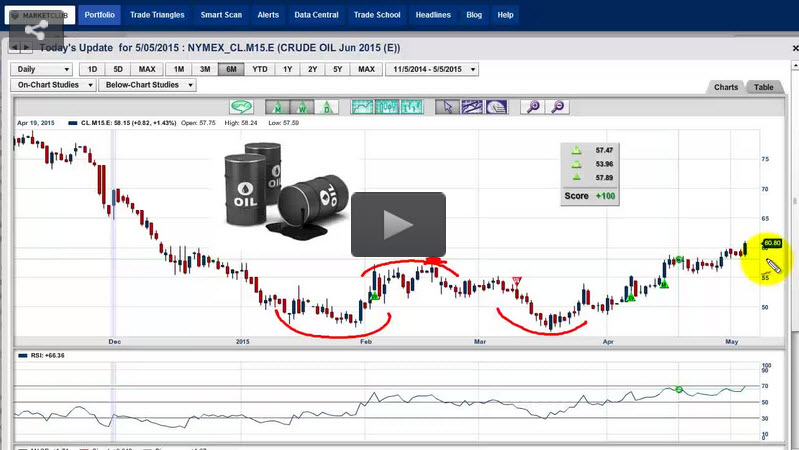This screenshot has height=450, width=799.
Task: Click the previous symbol arrow
Action: pyautogui.click(x=14, y=47)
